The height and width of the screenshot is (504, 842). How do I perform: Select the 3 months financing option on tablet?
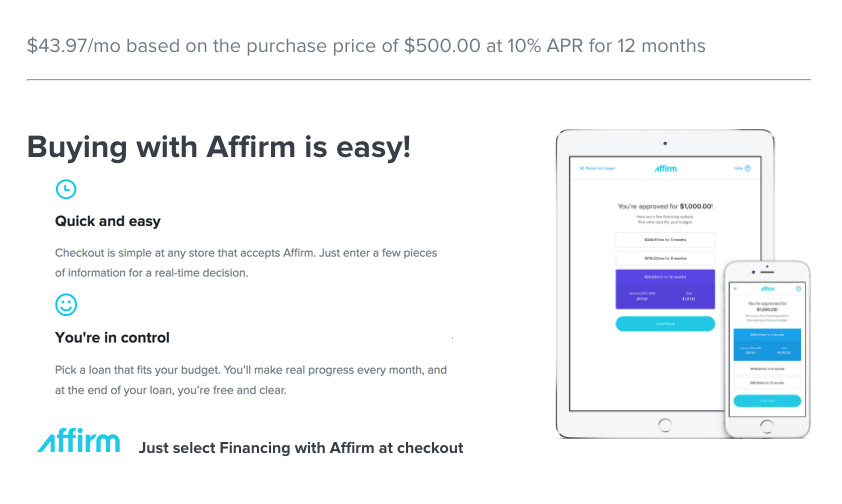point(665,240)
